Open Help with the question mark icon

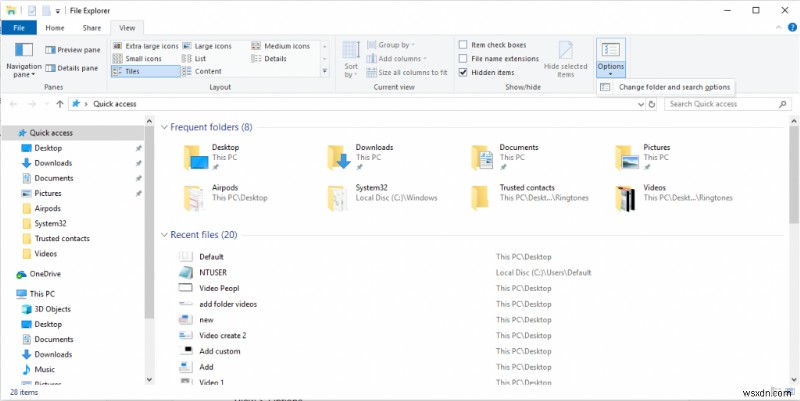pyautogui.click(x=790, y=27)
